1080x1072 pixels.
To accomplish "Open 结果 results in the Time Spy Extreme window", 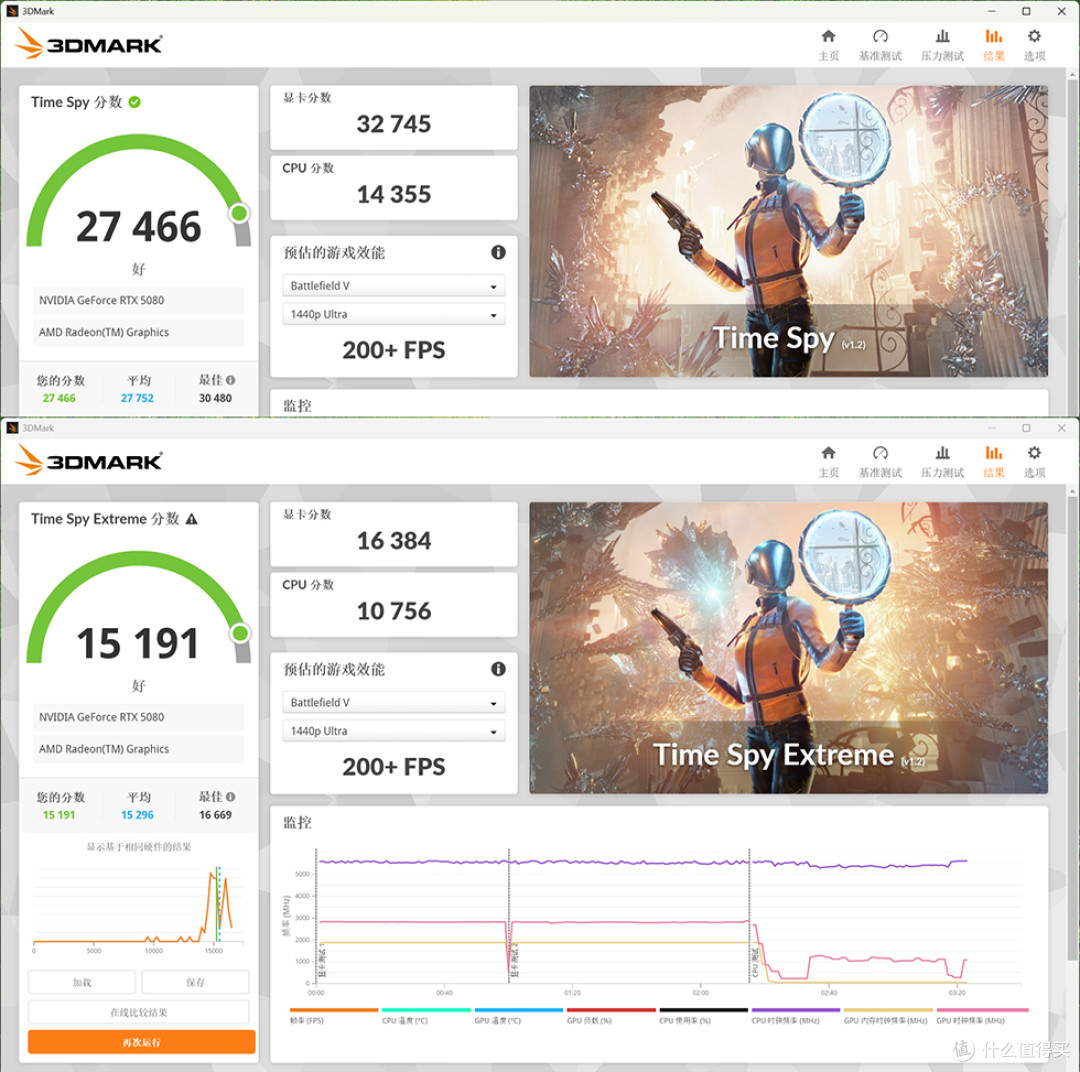I will tap(993, 462).
